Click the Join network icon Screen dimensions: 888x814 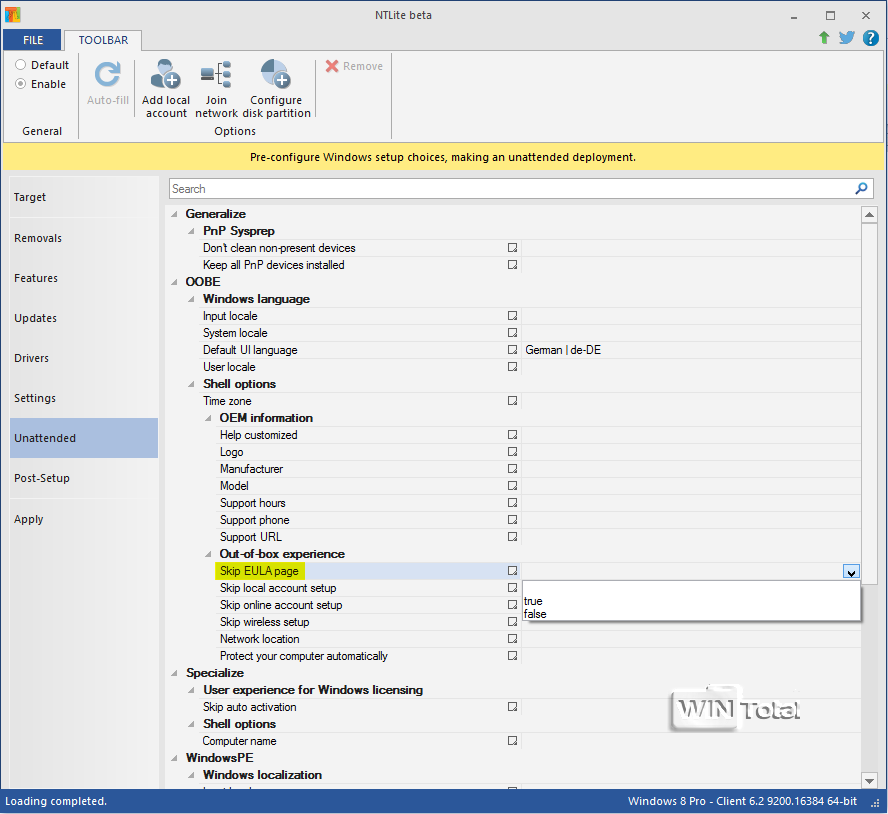(216, 75)
